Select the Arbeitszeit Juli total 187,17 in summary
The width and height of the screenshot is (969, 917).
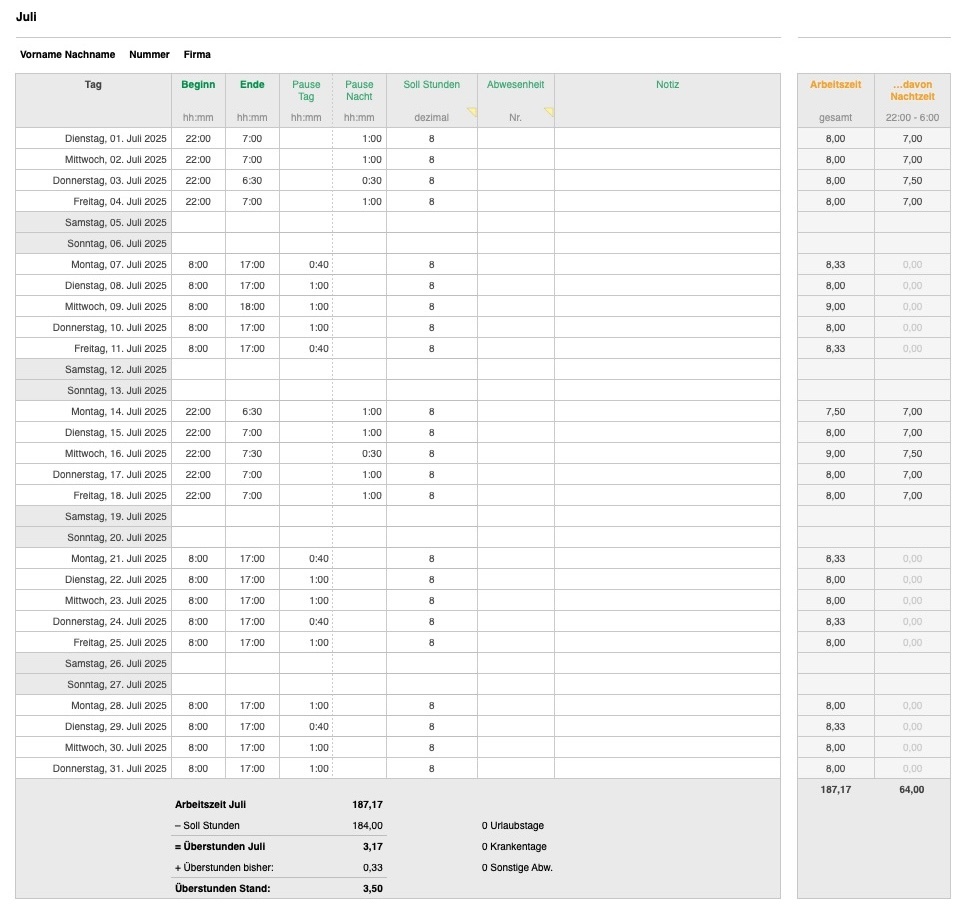click(368, 804)
